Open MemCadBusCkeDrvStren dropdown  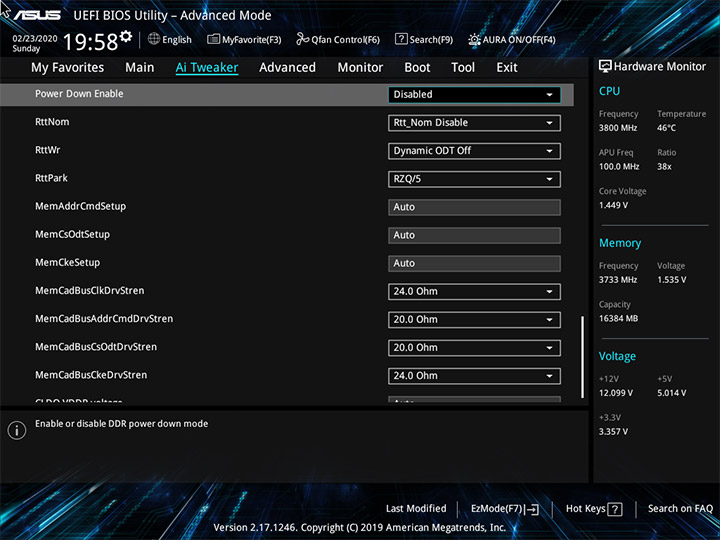tap(474, 376)
